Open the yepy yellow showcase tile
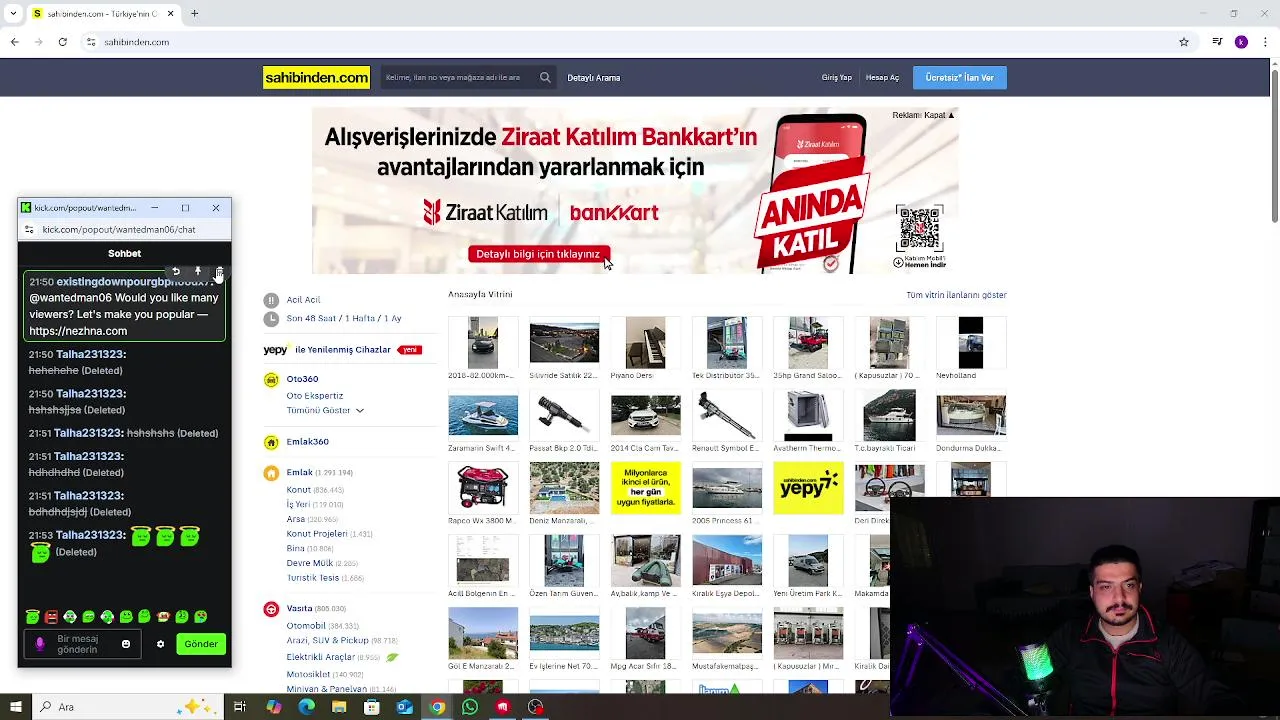Viewport: 1280px width, 720px height. tap(808, 488)
